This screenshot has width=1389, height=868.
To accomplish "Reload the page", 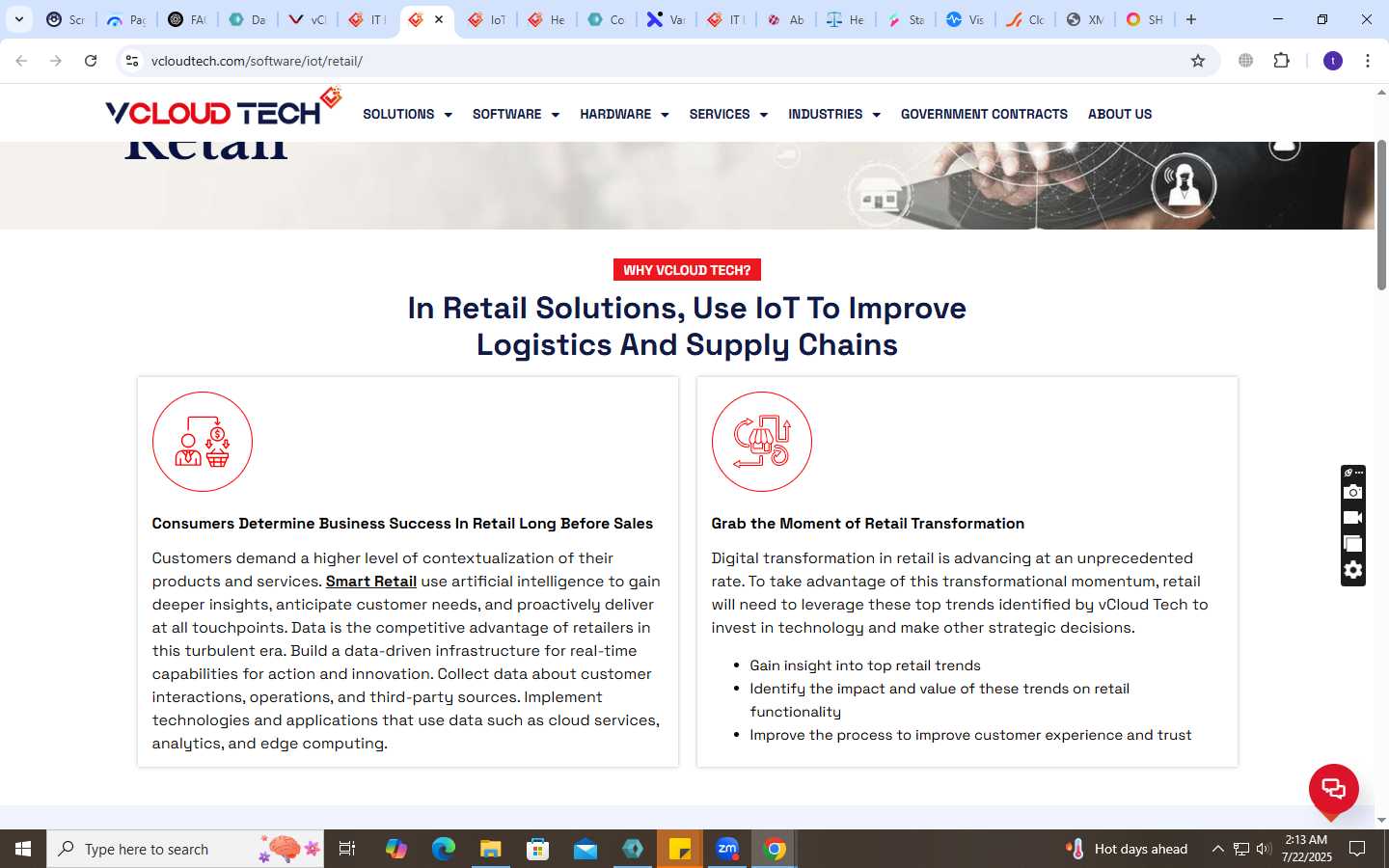I will pos(91,61).
